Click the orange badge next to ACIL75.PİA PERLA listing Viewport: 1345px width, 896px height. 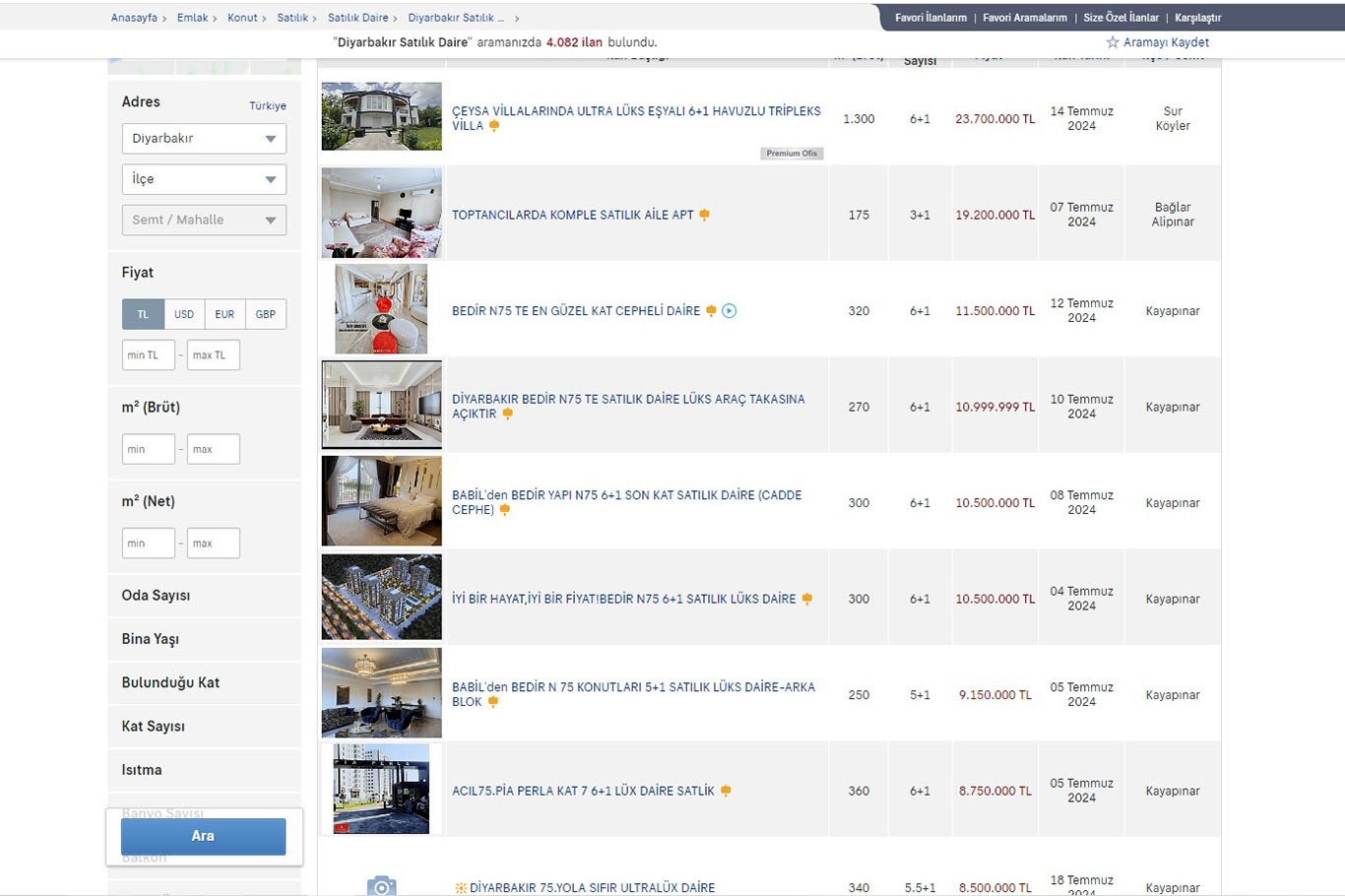point(726,791)
